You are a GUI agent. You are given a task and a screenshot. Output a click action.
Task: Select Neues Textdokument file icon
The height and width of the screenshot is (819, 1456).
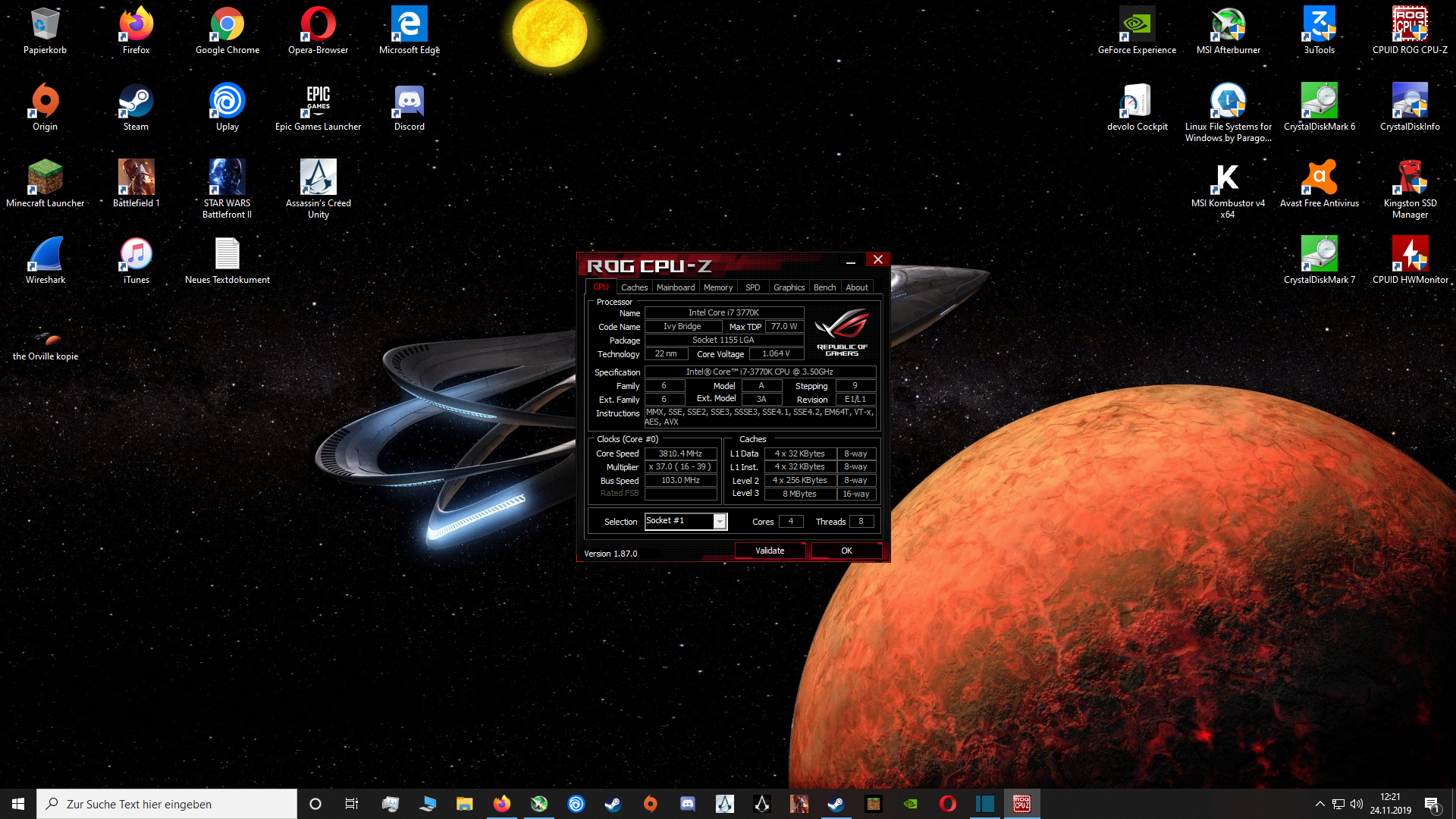[x=227, y=261]
